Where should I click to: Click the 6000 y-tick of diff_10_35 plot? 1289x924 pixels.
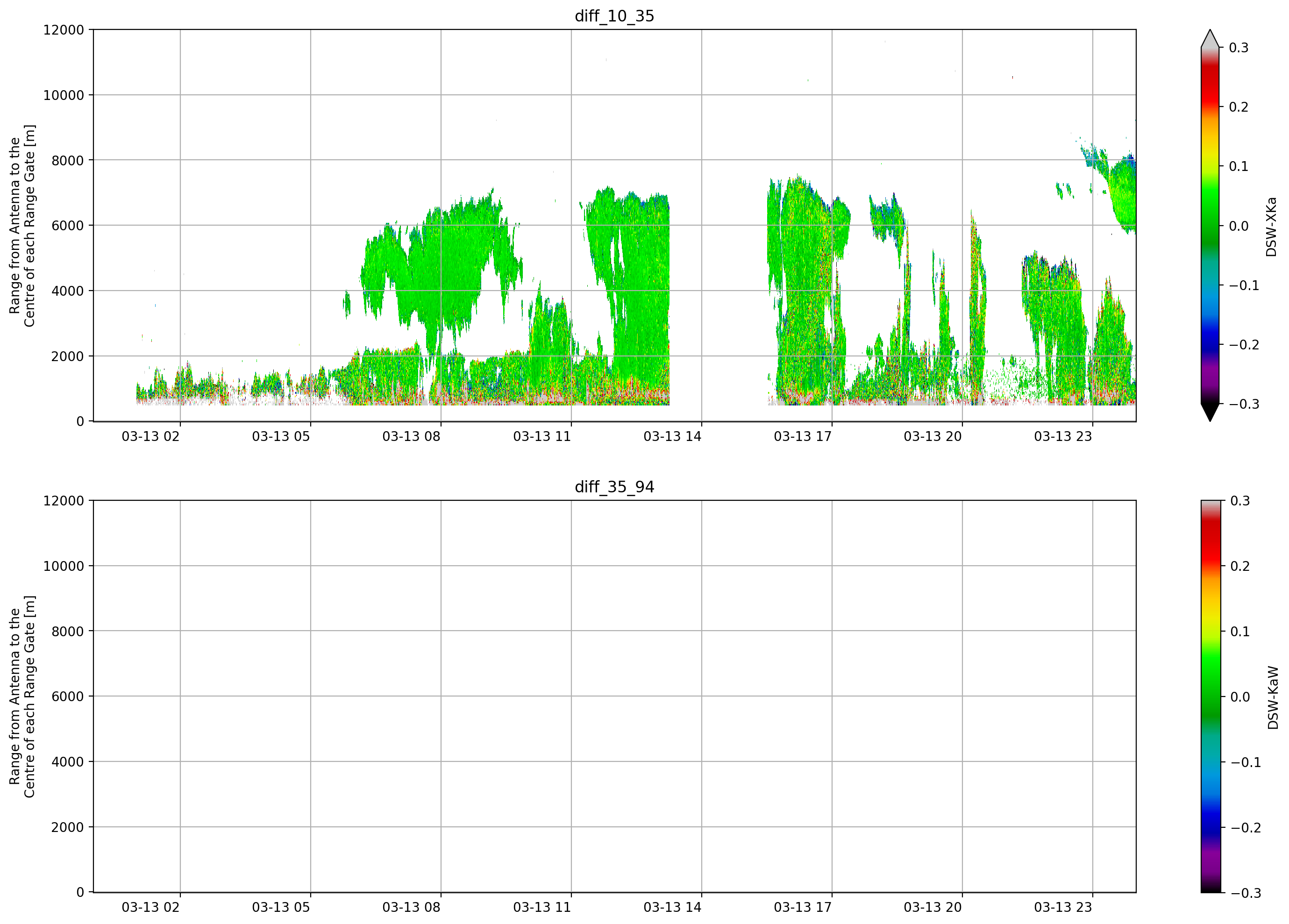68,226
